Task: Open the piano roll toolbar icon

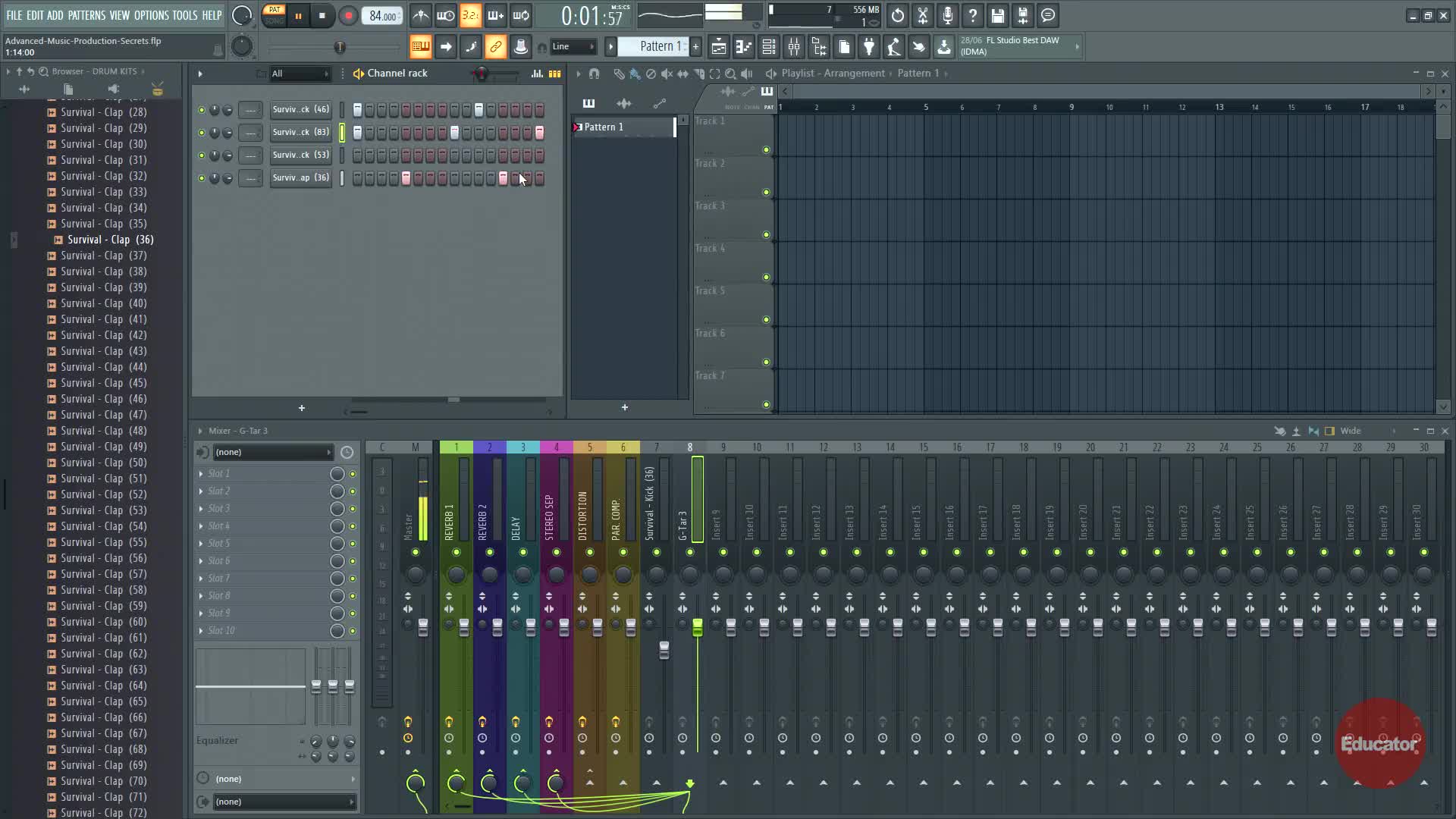Action: (x=744, y=47)
